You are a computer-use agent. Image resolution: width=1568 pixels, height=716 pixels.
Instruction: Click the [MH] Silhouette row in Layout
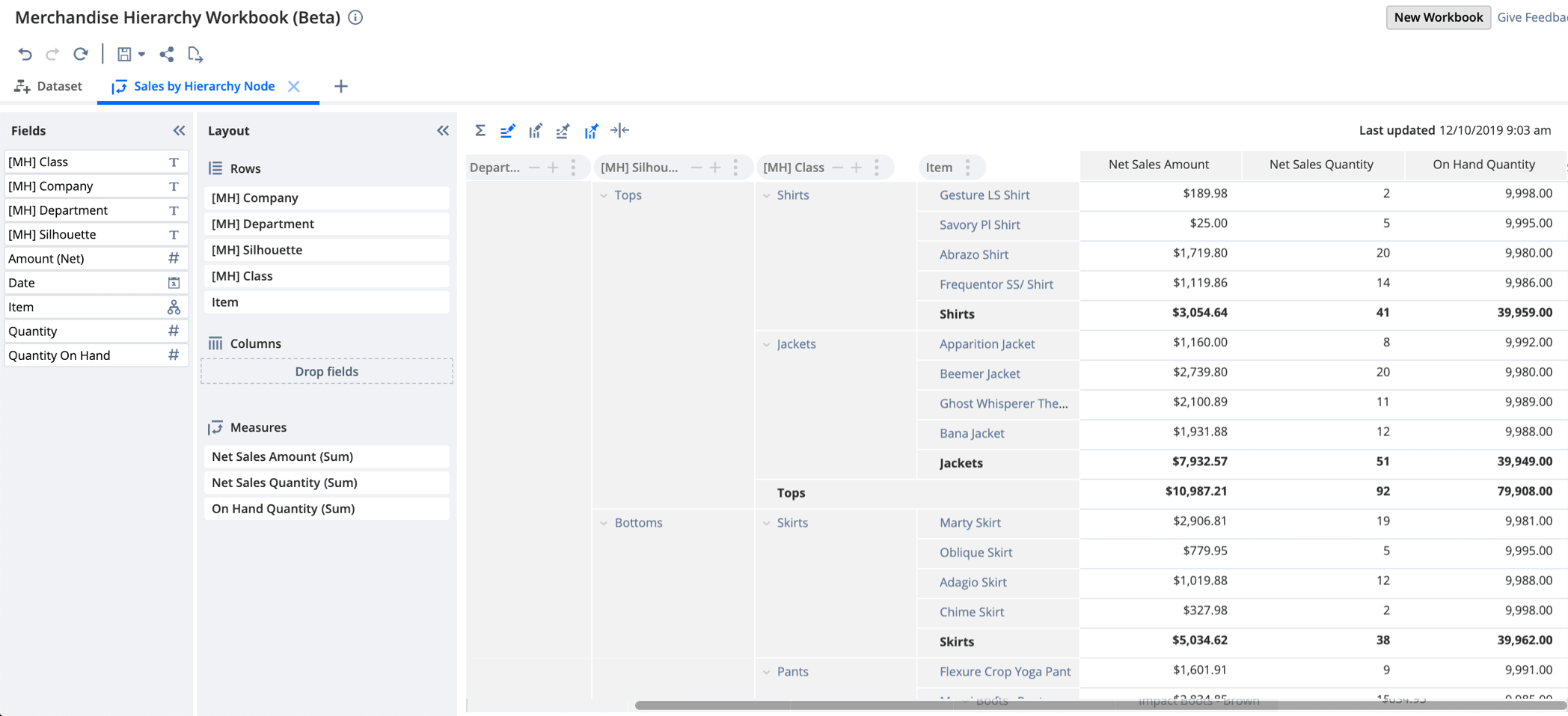coord(327,250)
